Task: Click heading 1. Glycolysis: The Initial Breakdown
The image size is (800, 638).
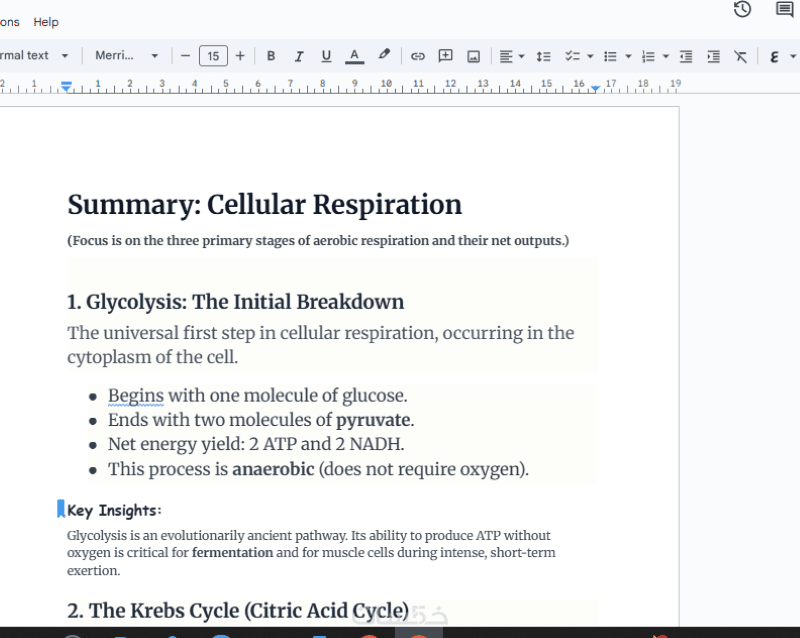Action: (235, 302)
